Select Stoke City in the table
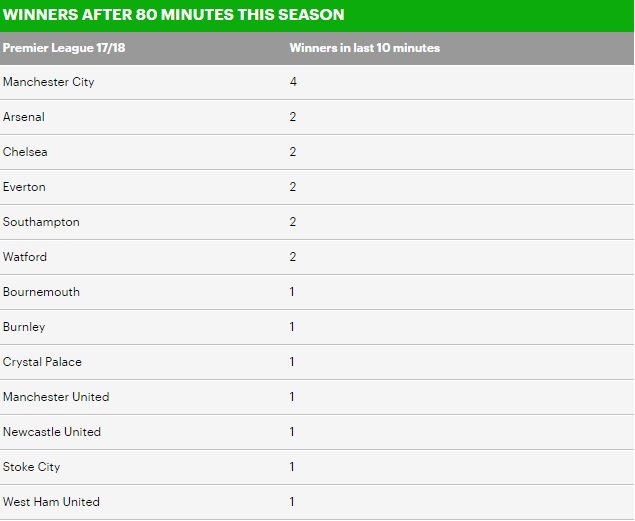 32,467
